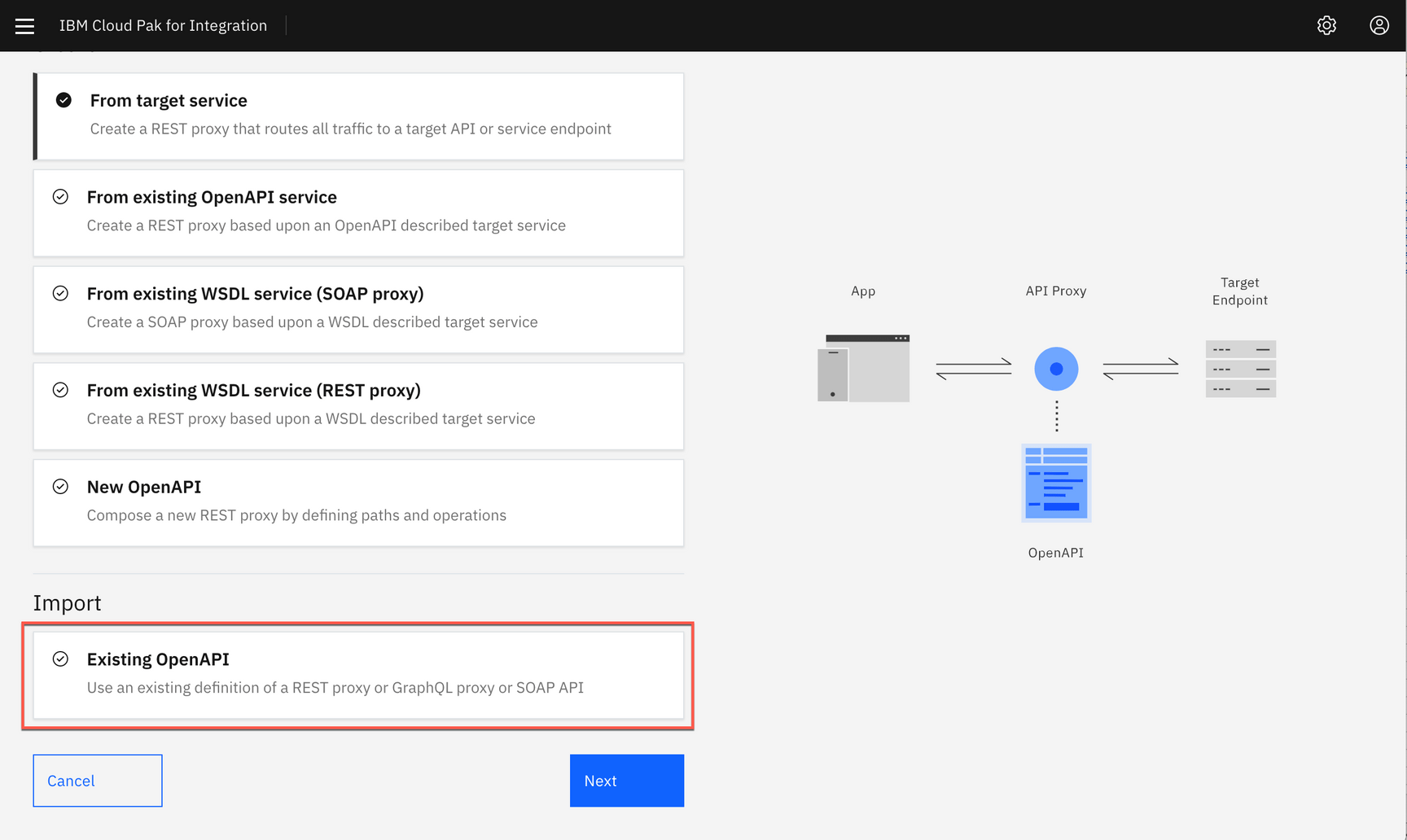Click the 'API Proxy' diagram label
Viewport: 1407px width, 840px height.
pyautogui.click(x=1056, y=291)
